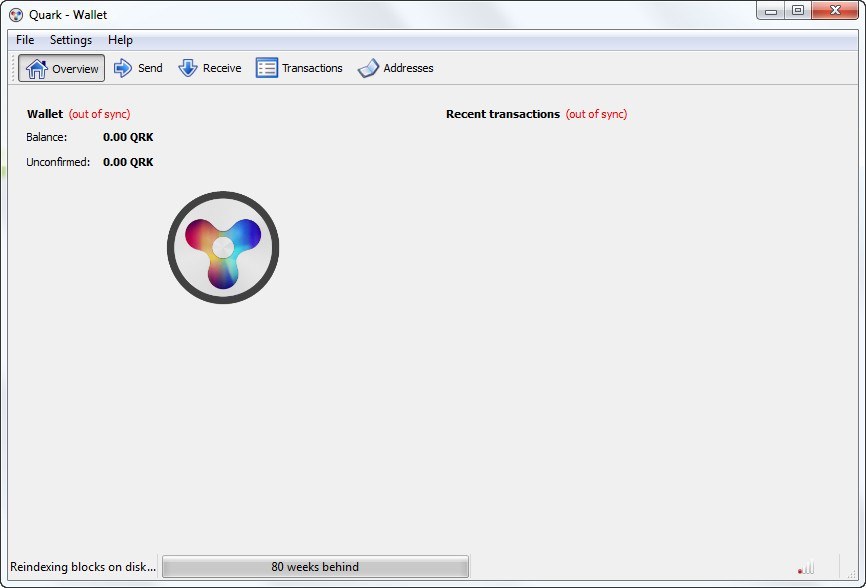The height and width of the screenshot is (588, 866).
Task: Click the window resize grip corner
Action: pos(852,574)
